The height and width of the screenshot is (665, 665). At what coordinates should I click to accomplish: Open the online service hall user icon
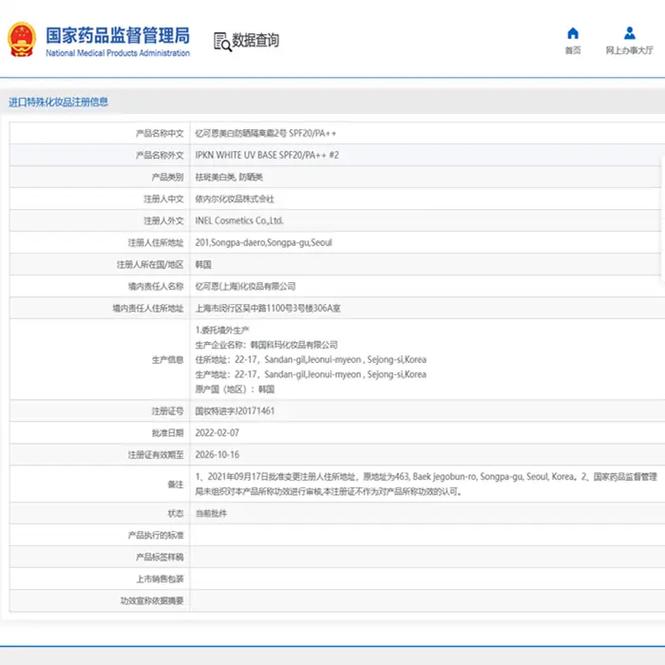[x=629, y=33]
